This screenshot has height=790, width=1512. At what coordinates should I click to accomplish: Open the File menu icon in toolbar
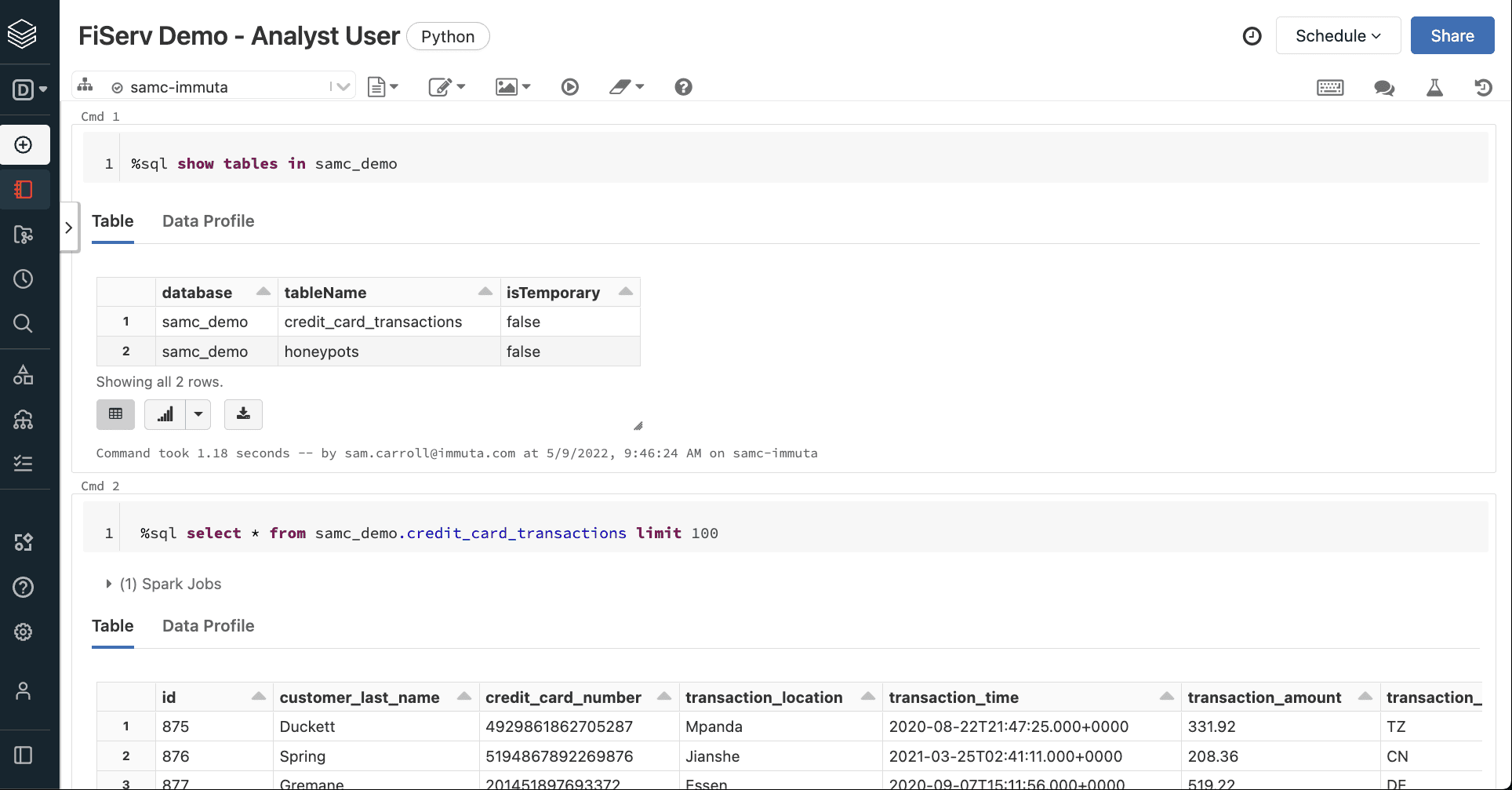tap(383, 87)
